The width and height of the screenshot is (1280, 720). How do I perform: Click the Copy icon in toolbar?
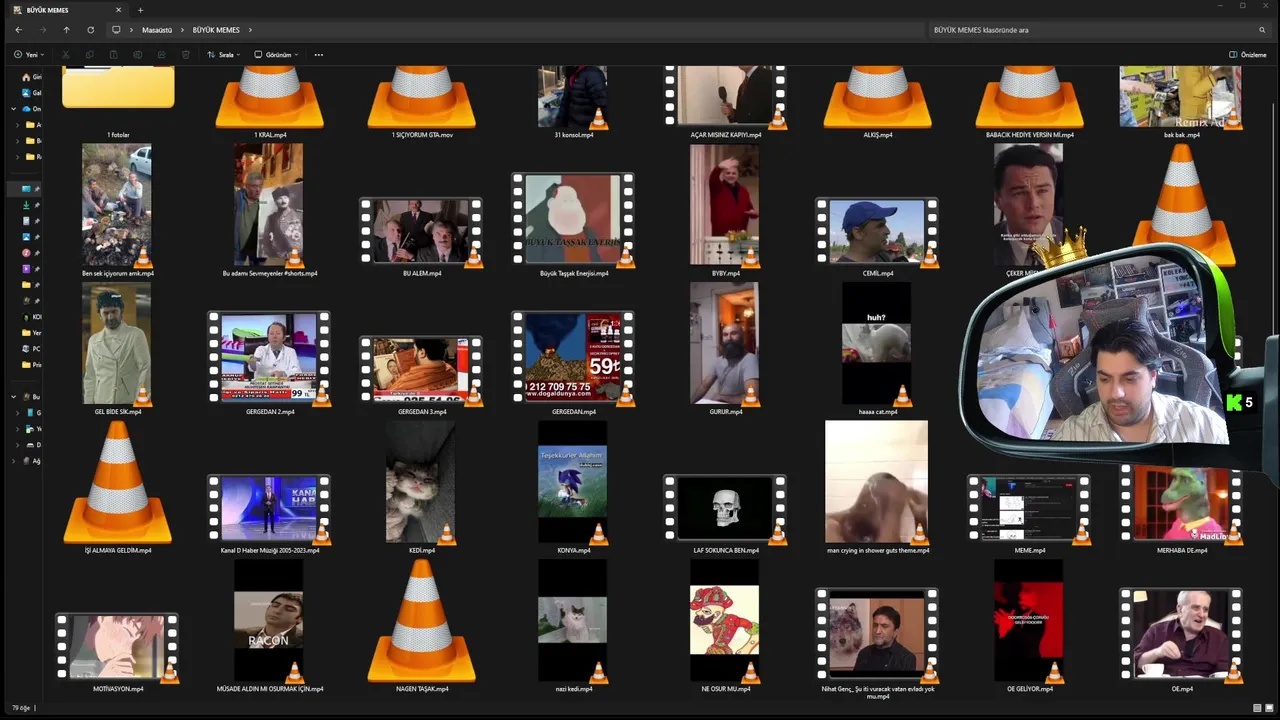[x=90, y=55]
